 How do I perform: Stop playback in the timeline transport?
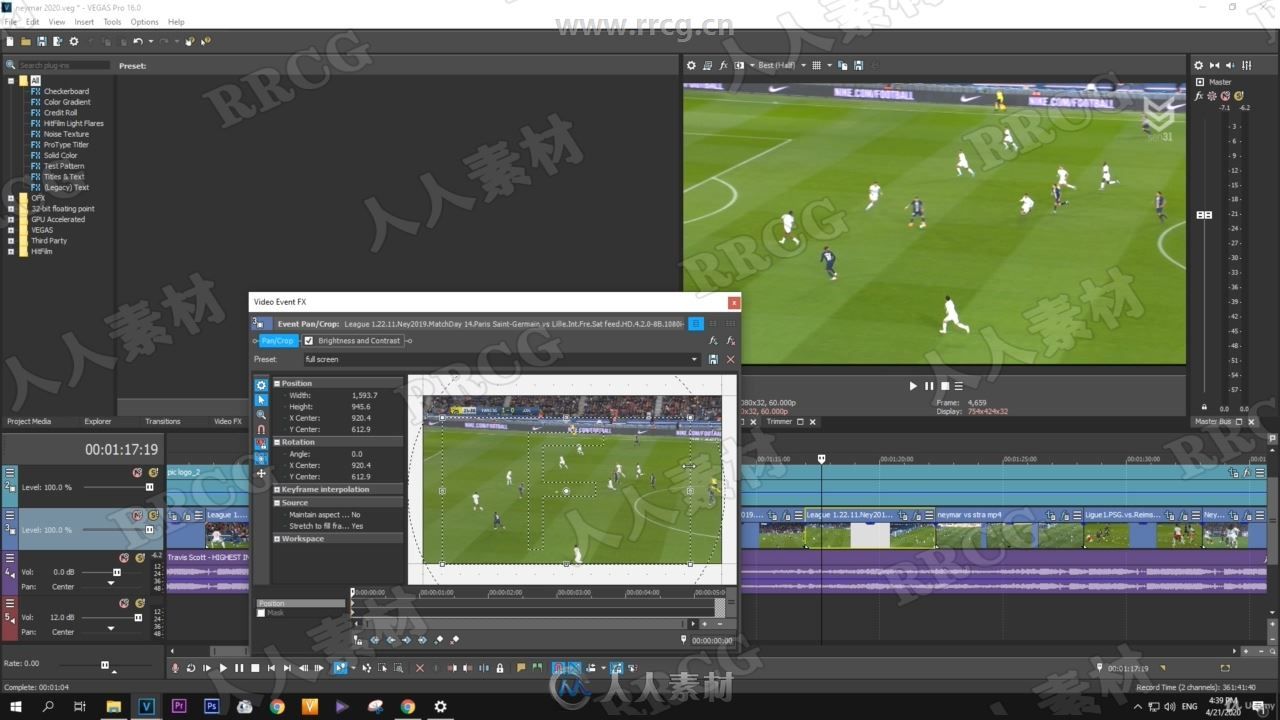[255, 668]
